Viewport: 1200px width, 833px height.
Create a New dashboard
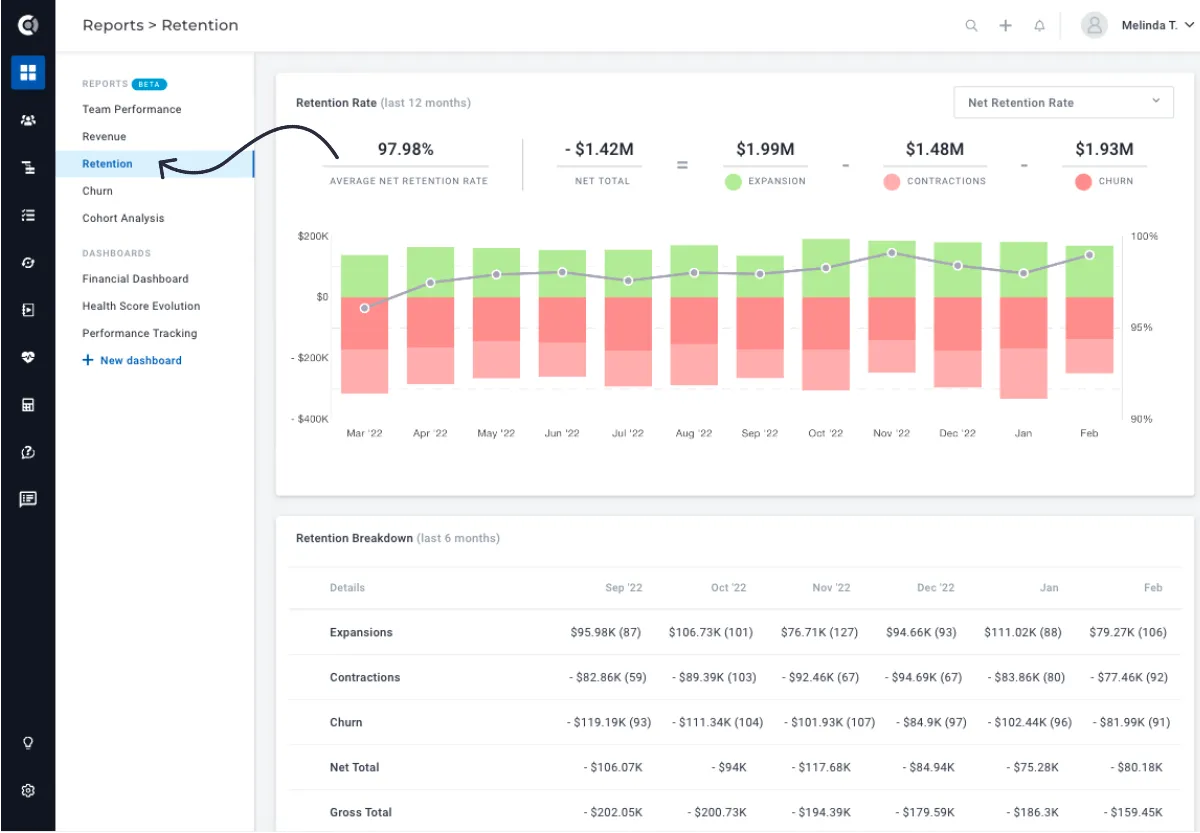[132, 360]
